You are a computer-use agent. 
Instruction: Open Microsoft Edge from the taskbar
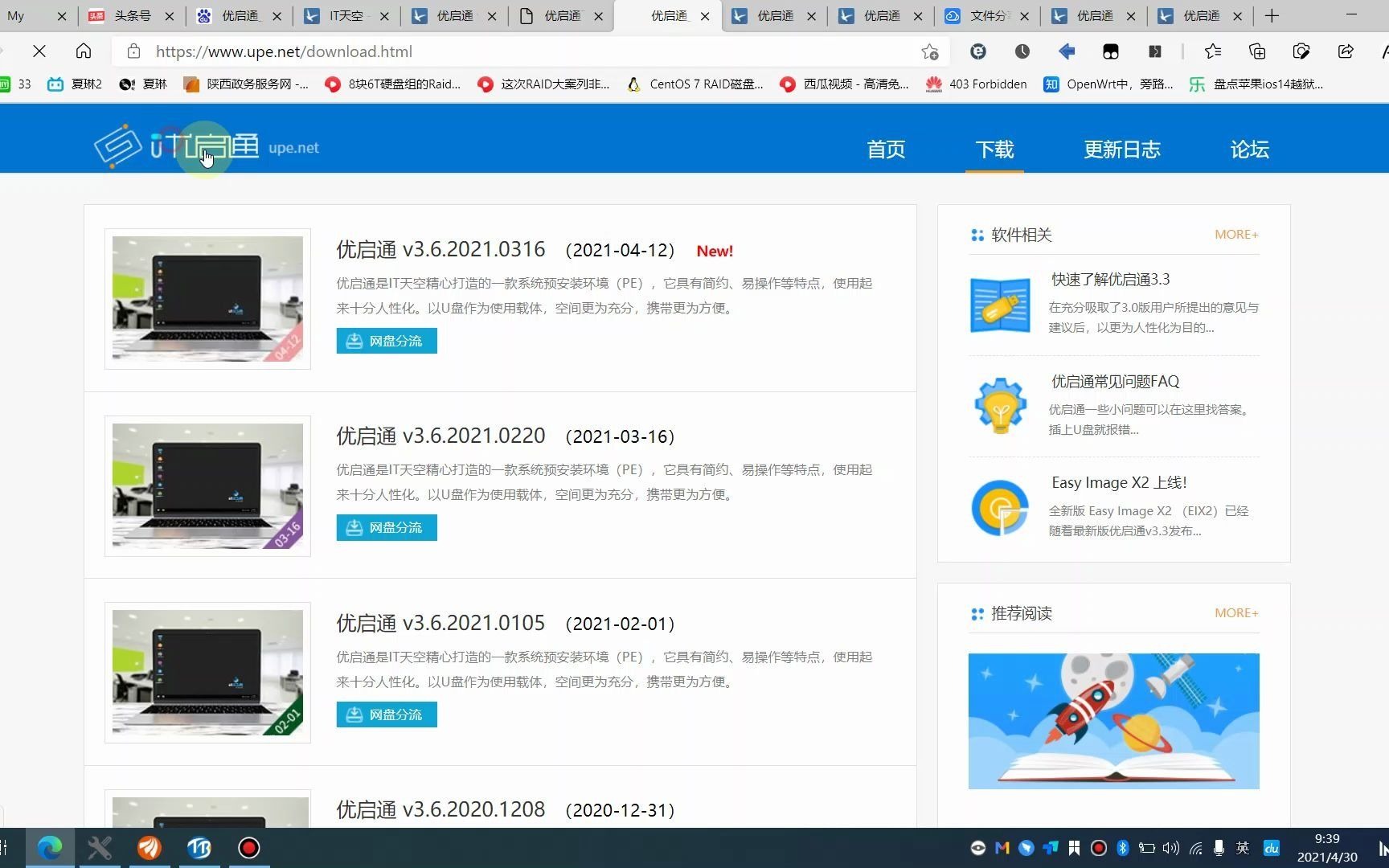pos(50,848)
